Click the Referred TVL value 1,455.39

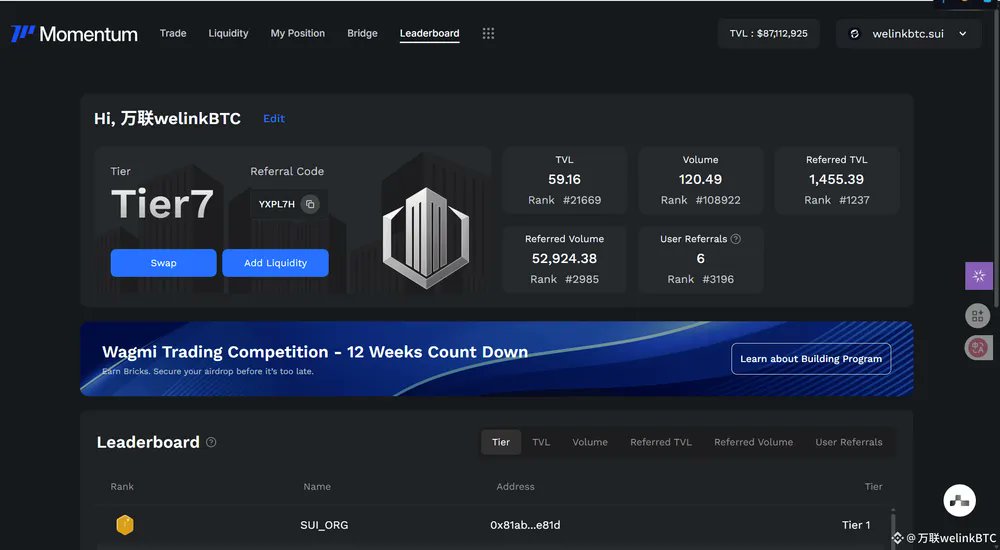(x=836, y=179)
